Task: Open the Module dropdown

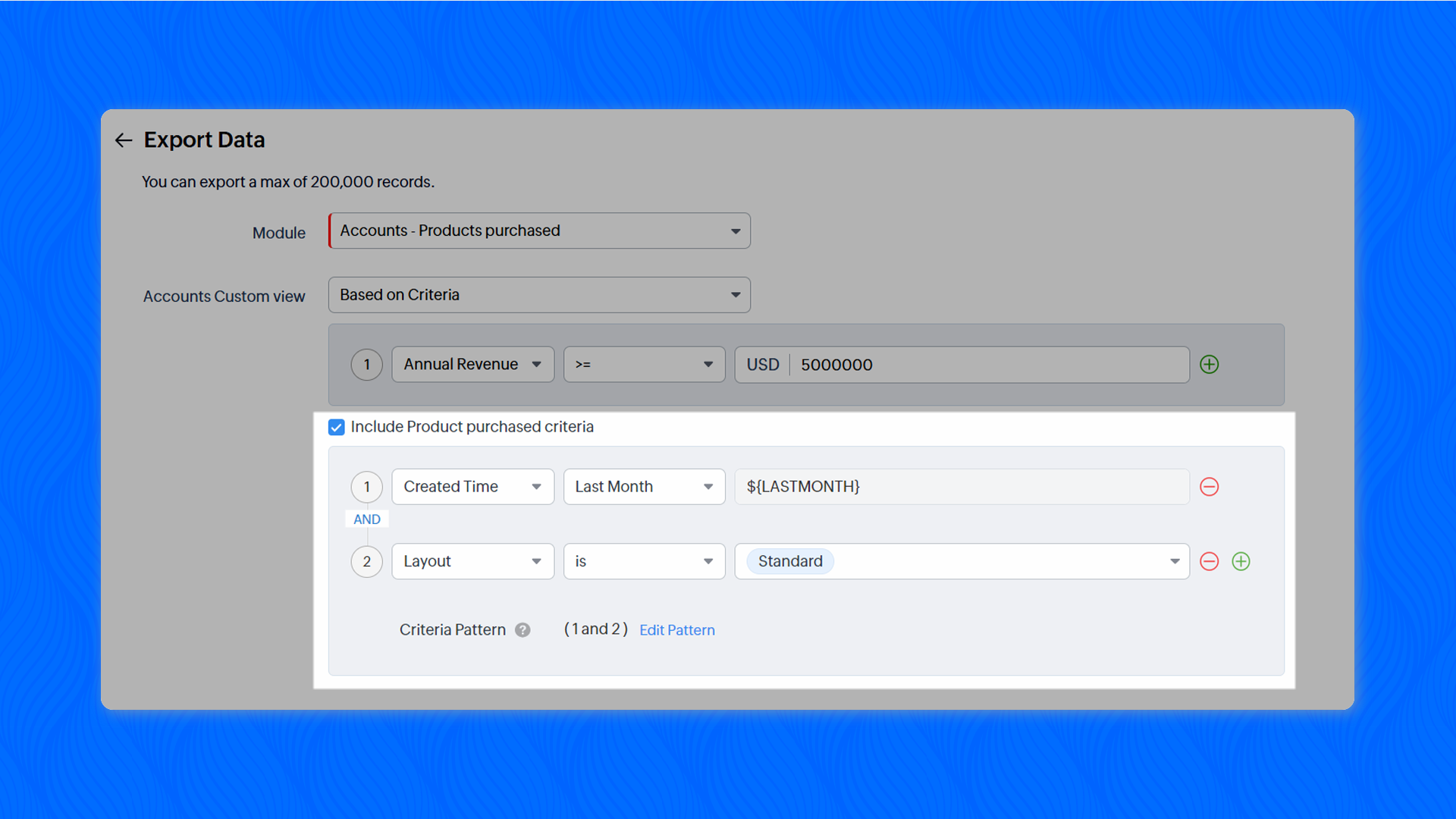Action: pyautogui.click(x=539, y=231)
